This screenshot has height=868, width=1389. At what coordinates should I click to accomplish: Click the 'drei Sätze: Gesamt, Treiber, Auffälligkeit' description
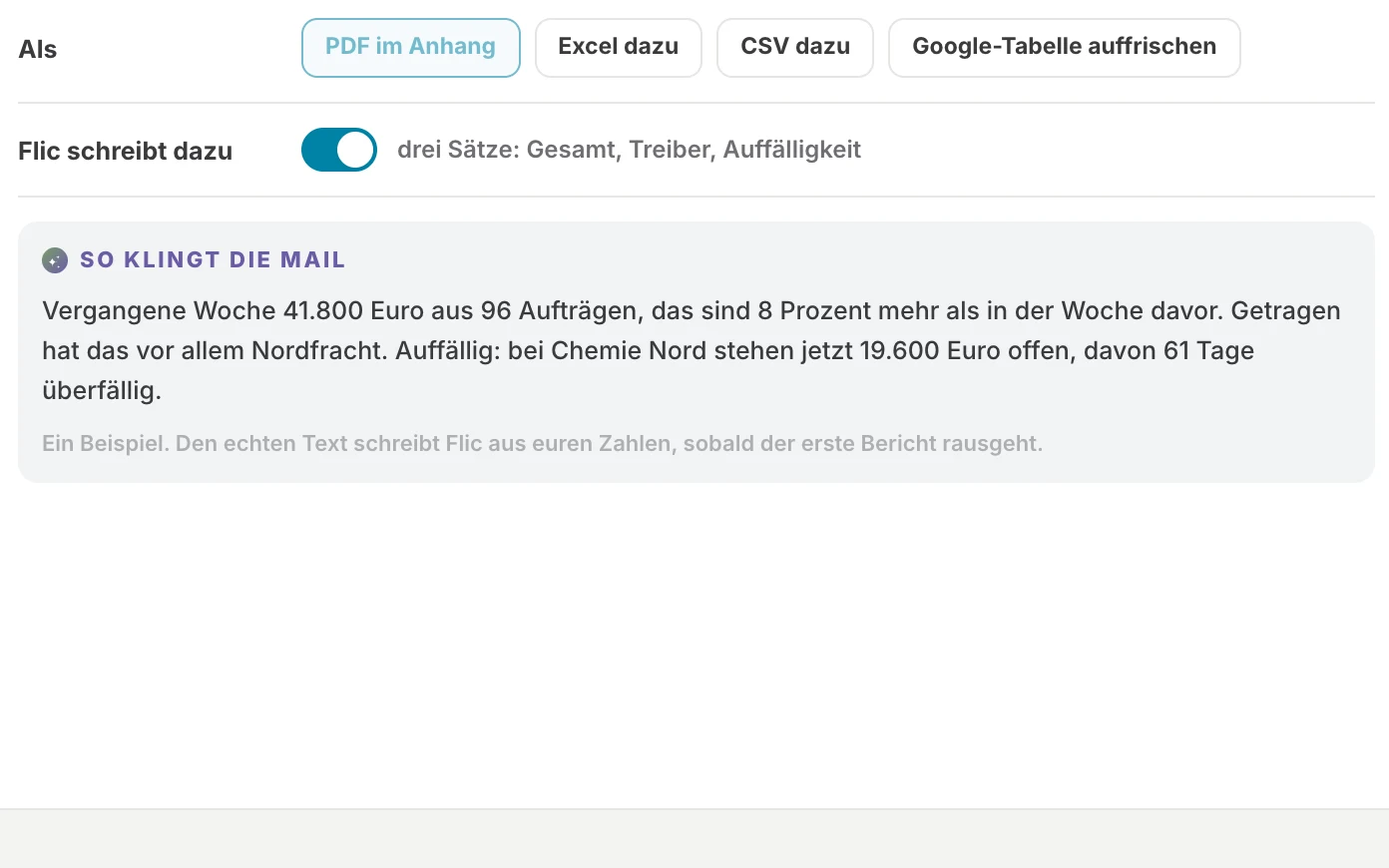click(629, 150)
